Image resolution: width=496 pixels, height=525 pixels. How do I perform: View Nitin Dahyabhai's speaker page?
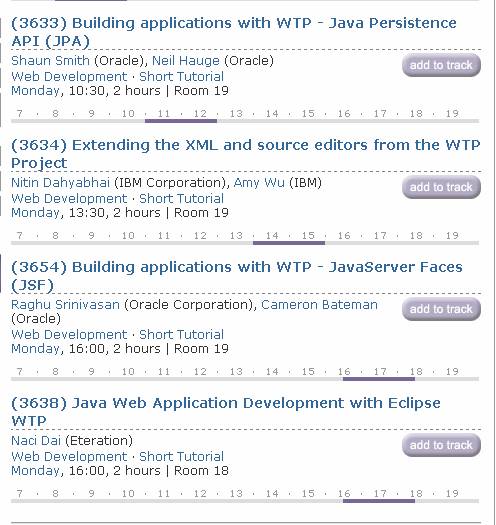tap(60, 183)
